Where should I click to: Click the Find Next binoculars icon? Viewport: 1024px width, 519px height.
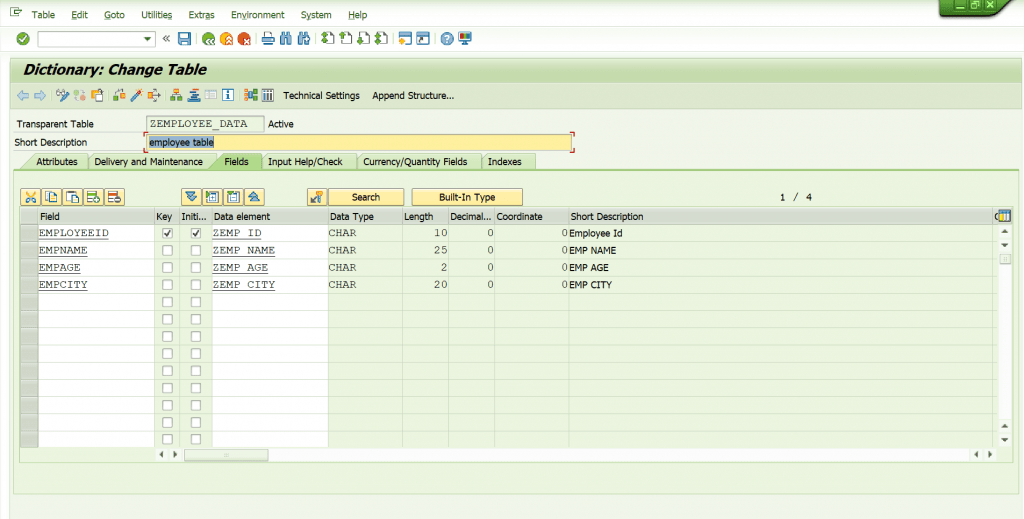[303, 39]
